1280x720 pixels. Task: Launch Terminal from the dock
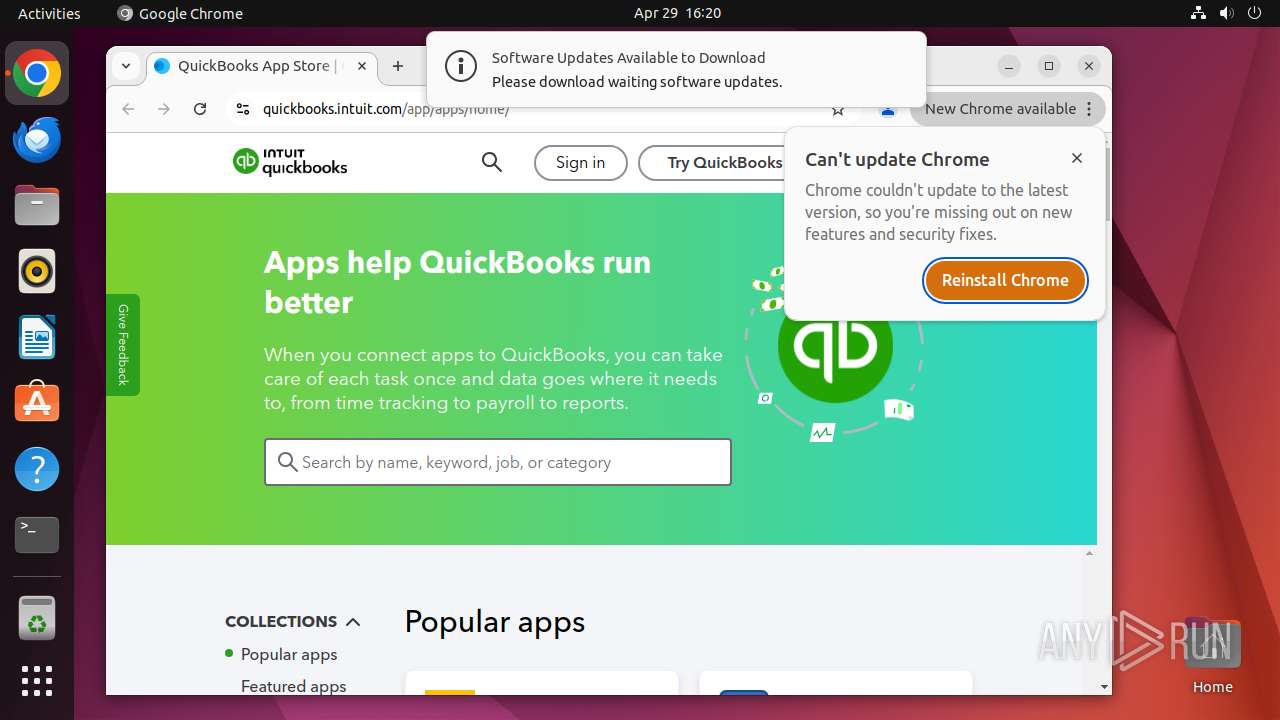click(x=37, y=535)
